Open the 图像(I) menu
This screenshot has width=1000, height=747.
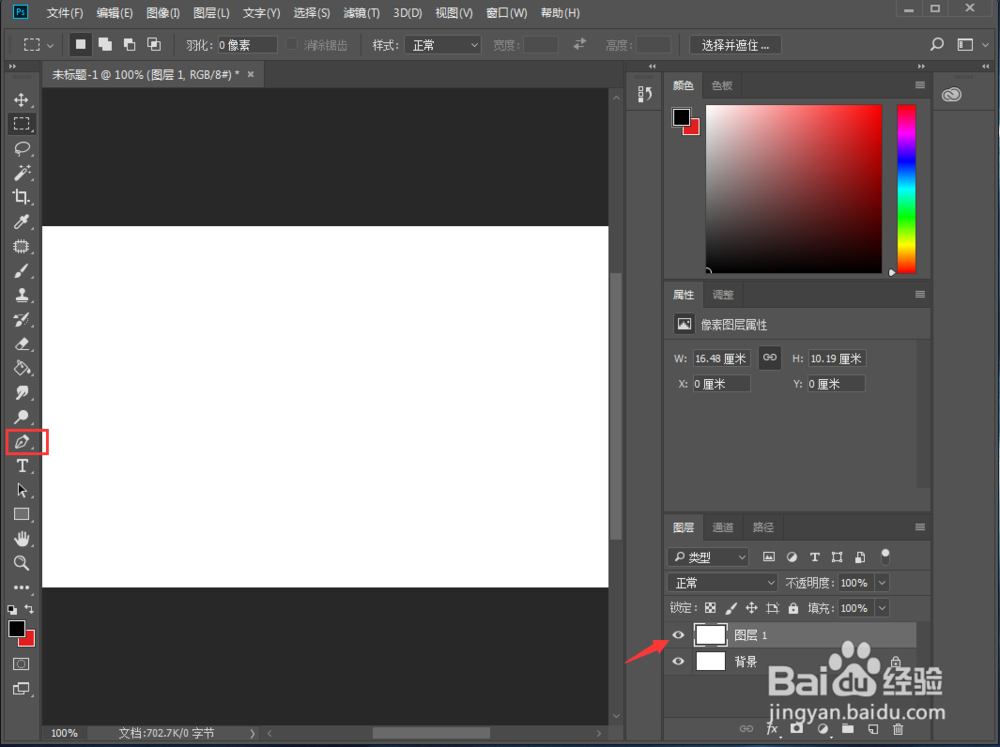pos(163,13)
